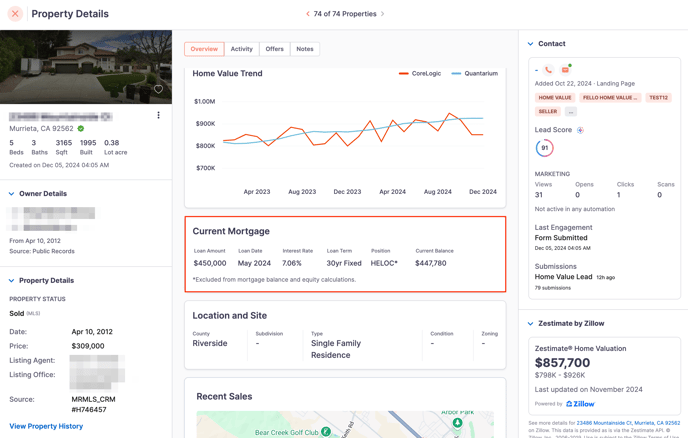Click the Zillow logo
The image size is (688, 438).
580,404
